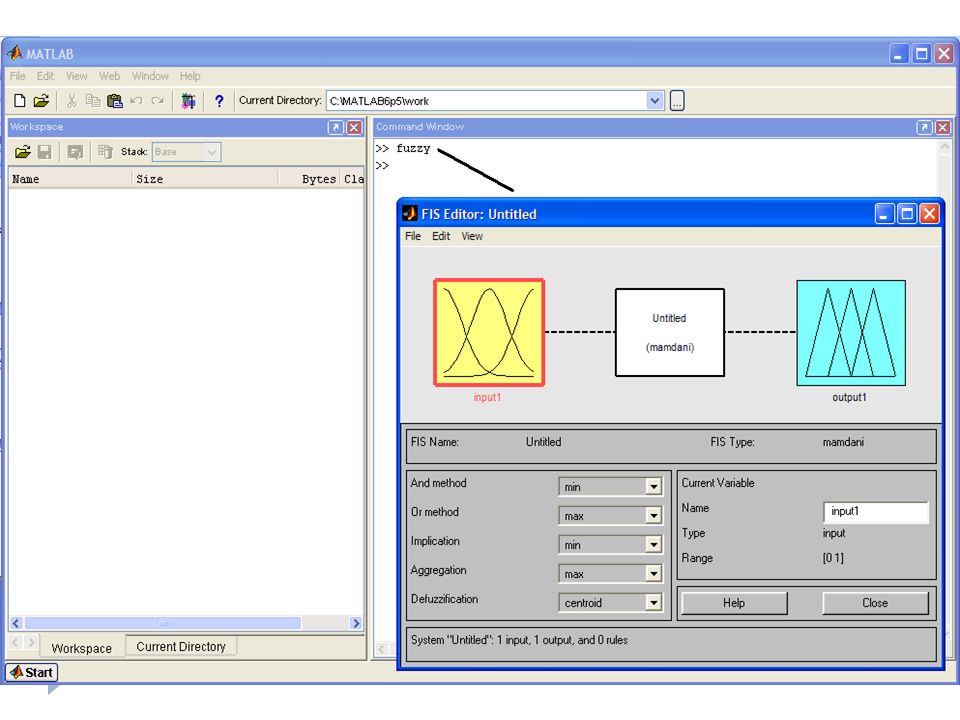Screen dimensions: 960x720
Task: Open the MATLAB File menu
Action: 18,76
